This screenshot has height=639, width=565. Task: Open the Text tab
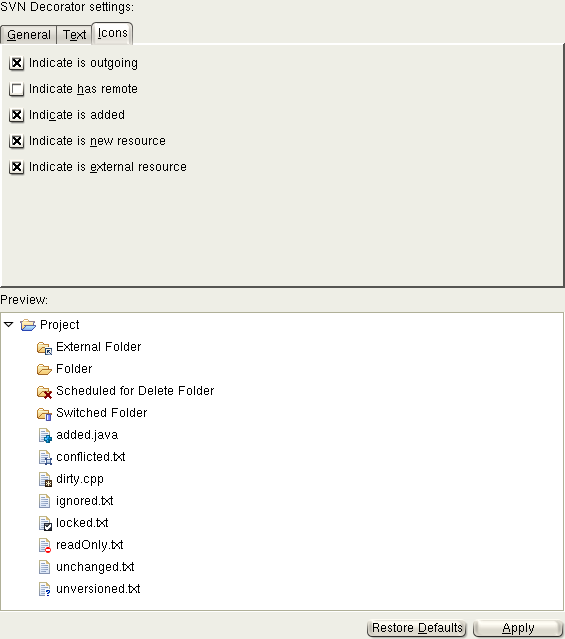[74, 35]
